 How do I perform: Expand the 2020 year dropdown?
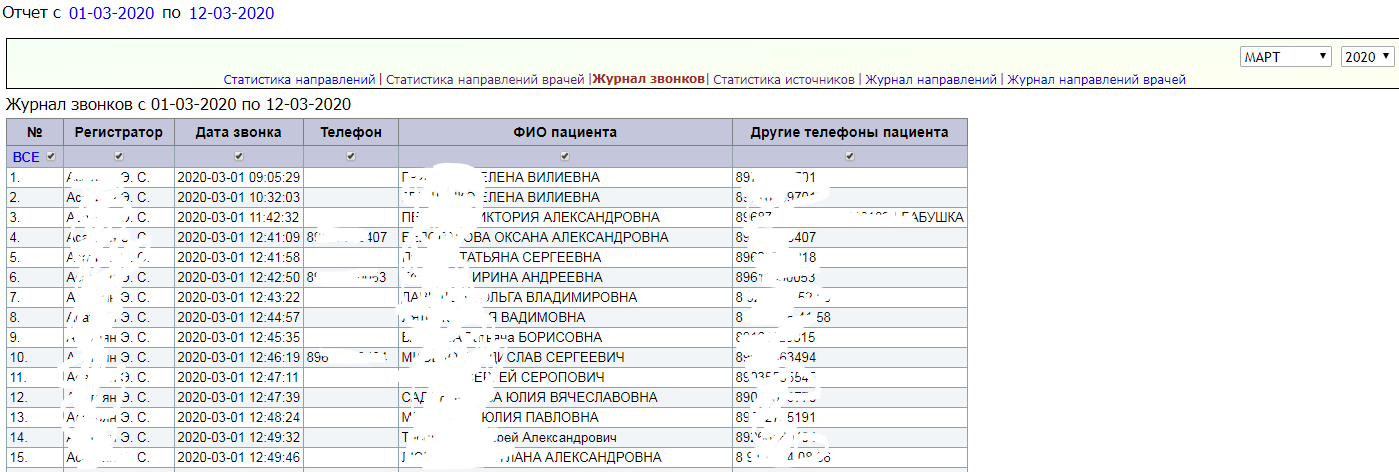click(x=1366, y=57)
